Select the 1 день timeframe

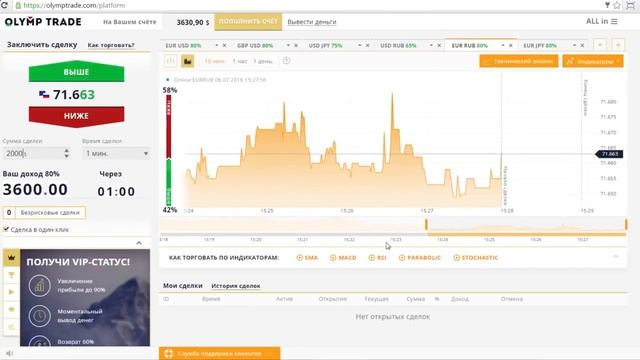coord(263,61)
